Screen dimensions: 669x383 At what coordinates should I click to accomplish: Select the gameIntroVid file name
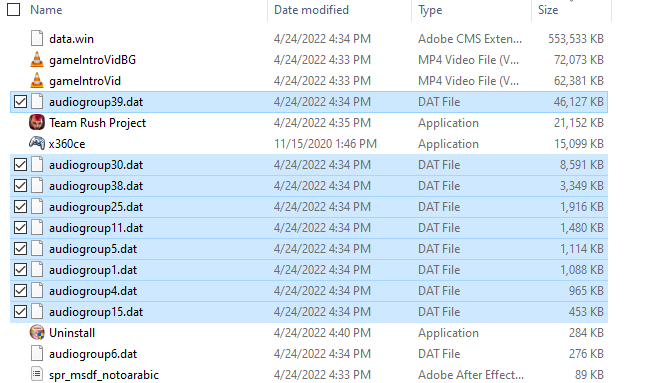[85, 81]
